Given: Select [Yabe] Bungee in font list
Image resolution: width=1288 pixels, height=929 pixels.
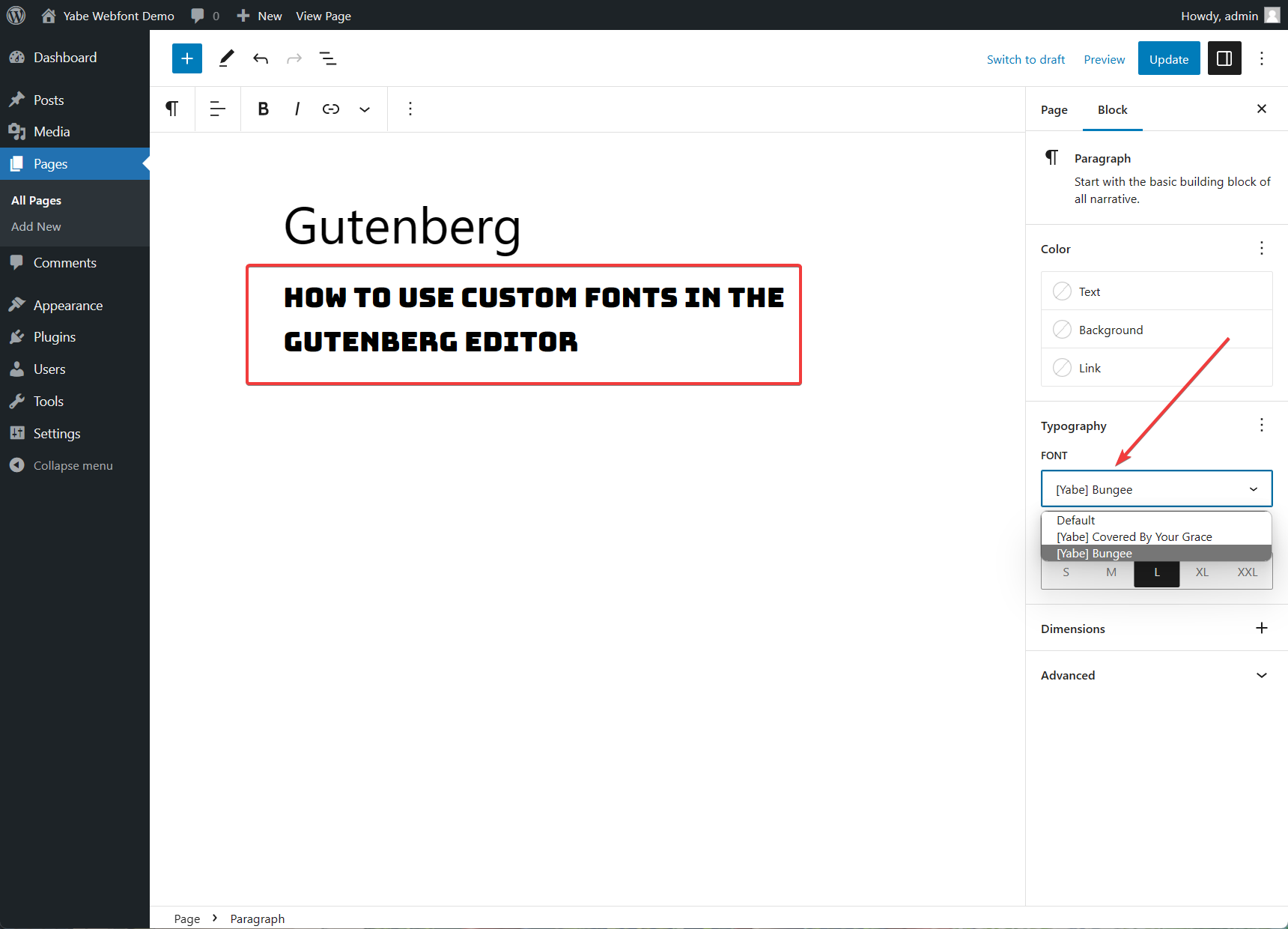Looking at the screenshot, I should 1156,553.
